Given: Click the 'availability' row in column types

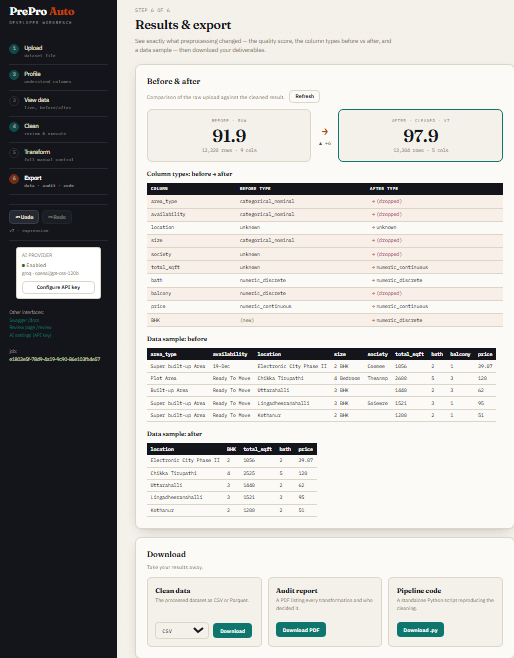Looking at the screenshot, I should coord(325,214).
